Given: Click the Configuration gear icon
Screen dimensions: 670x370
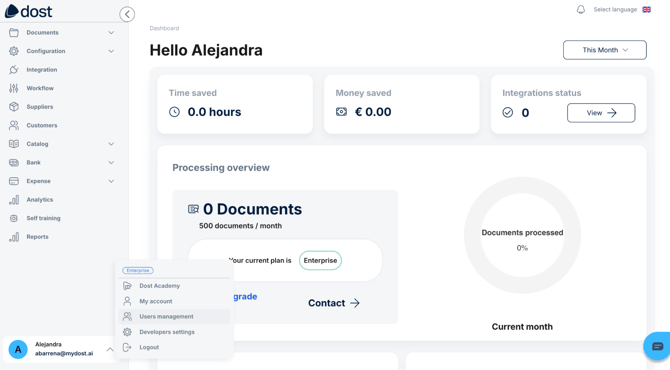Looking at the screenshot, I should 14,51.
